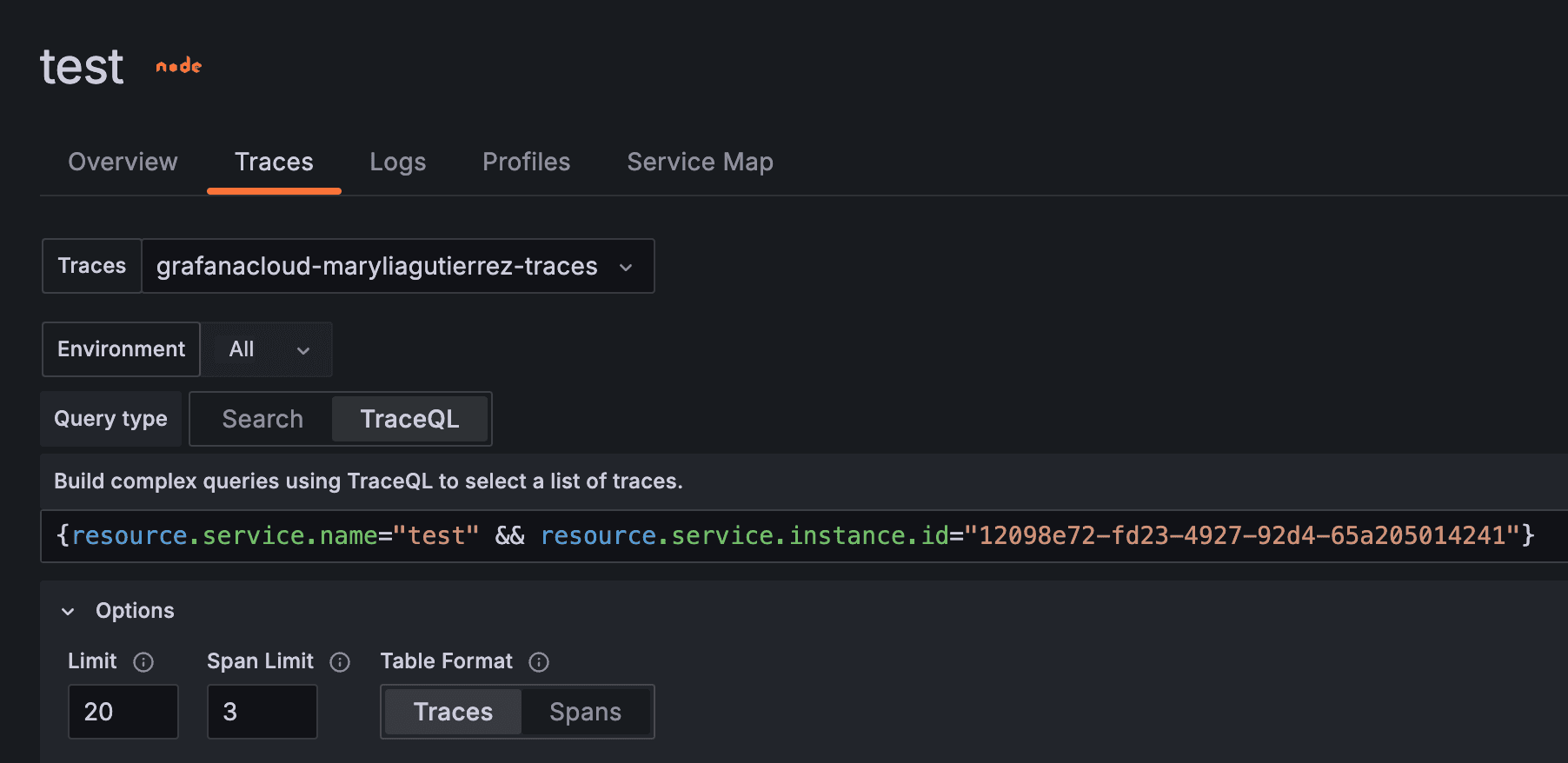Click the 'test' service title
1568x763 pixels.
click(82, 67)
